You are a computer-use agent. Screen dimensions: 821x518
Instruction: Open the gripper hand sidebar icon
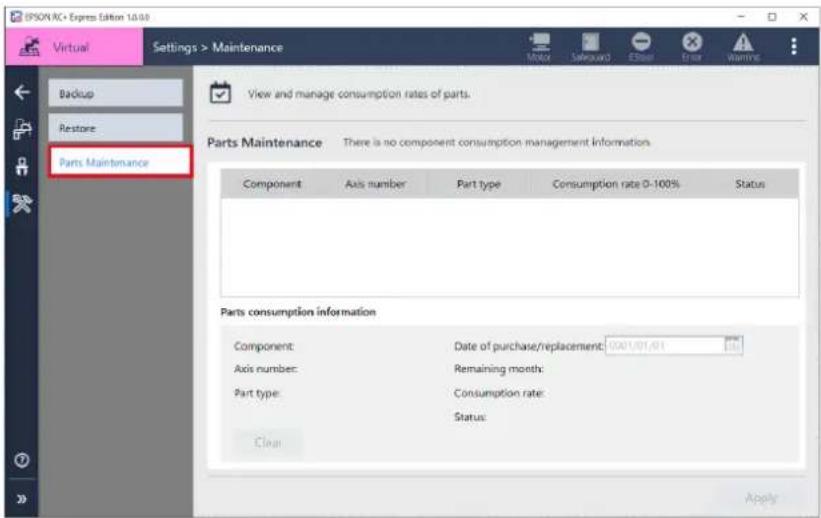click(22, 167)
